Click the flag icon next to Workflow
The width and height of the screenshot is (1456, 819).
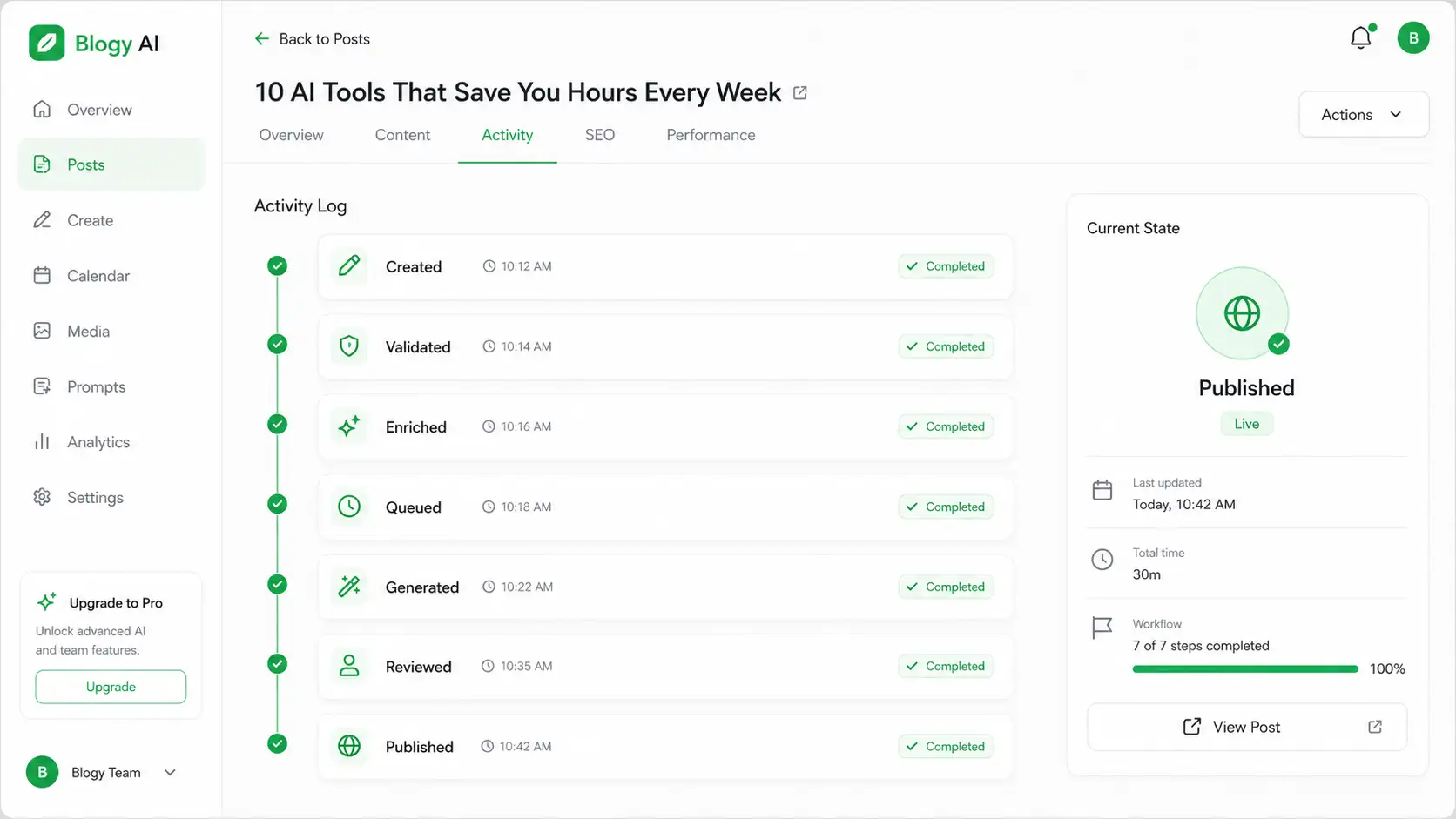tap(1102, 628)
